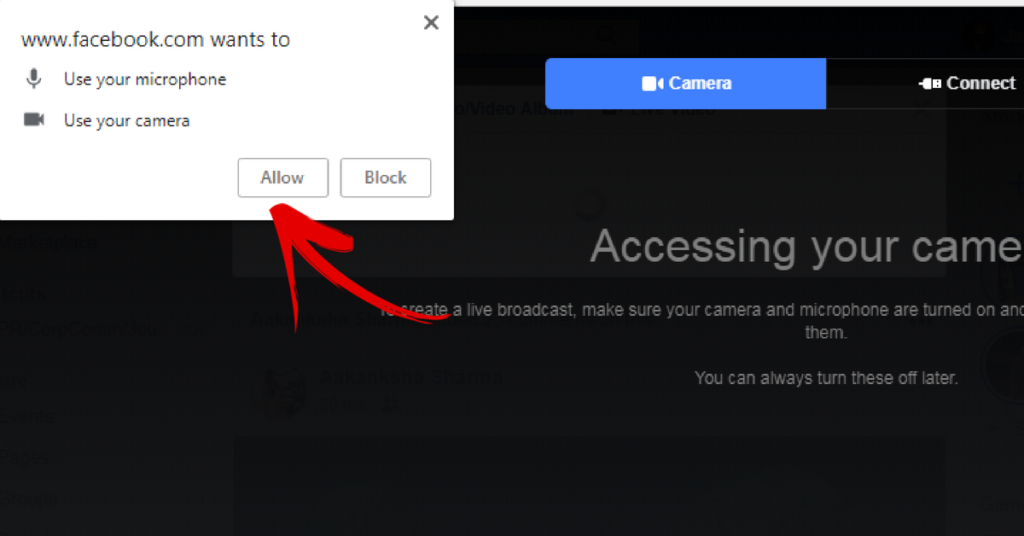Block Facebook camera and microphone access

coord(385,178)
